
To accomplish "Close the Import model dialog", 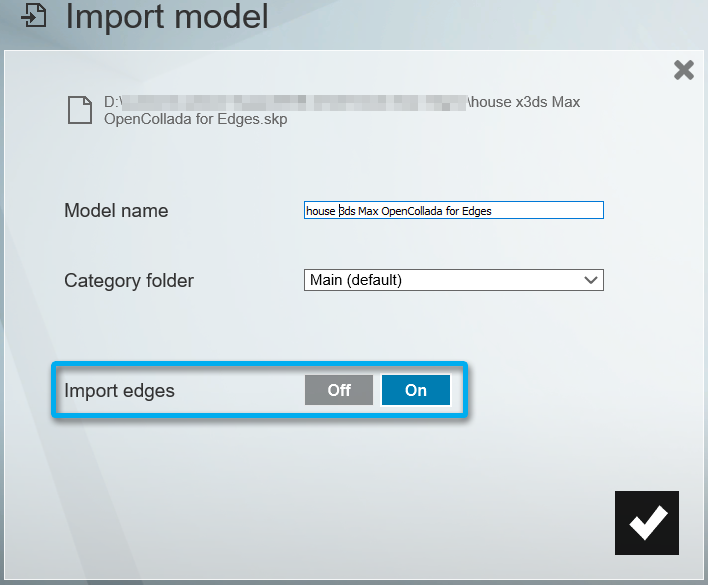I will 684,70.
